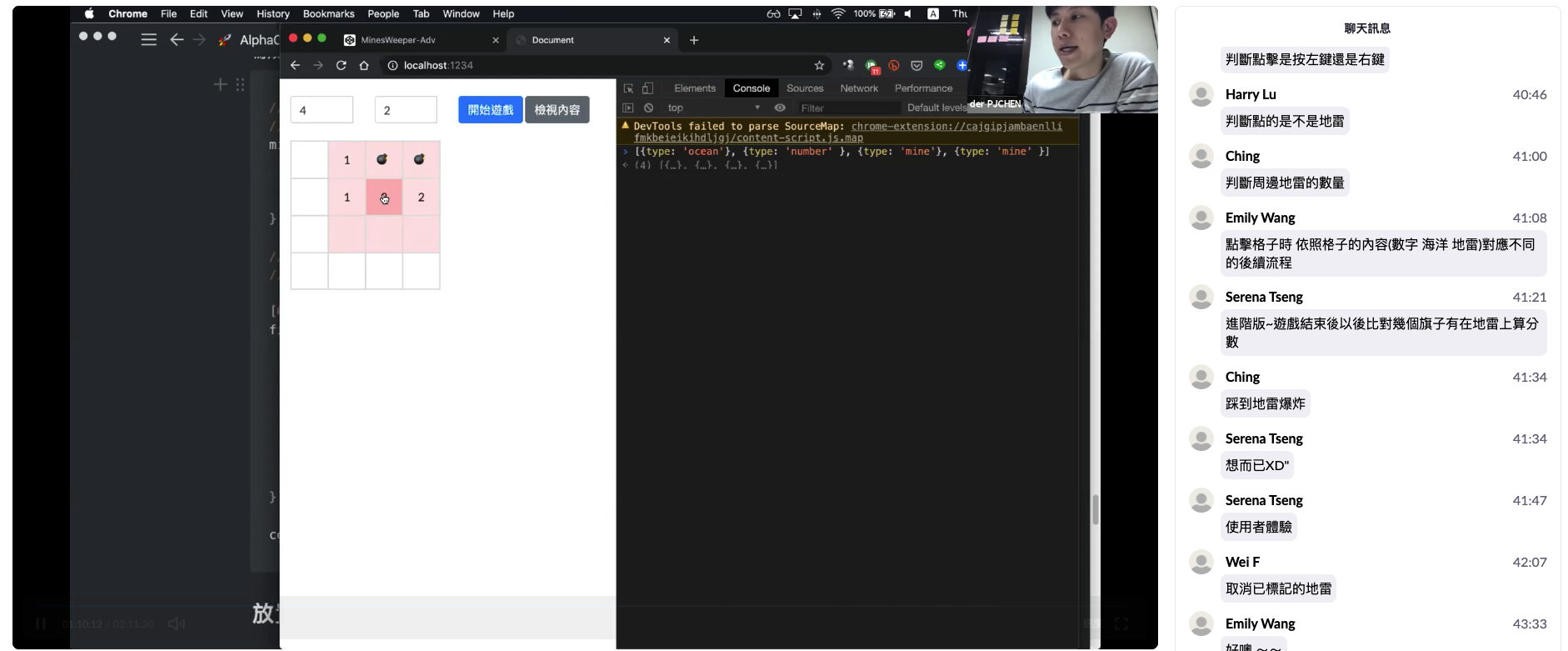Expand the (4) result array entry
This screenshot has height=651, width=1568.
point(706,165)
